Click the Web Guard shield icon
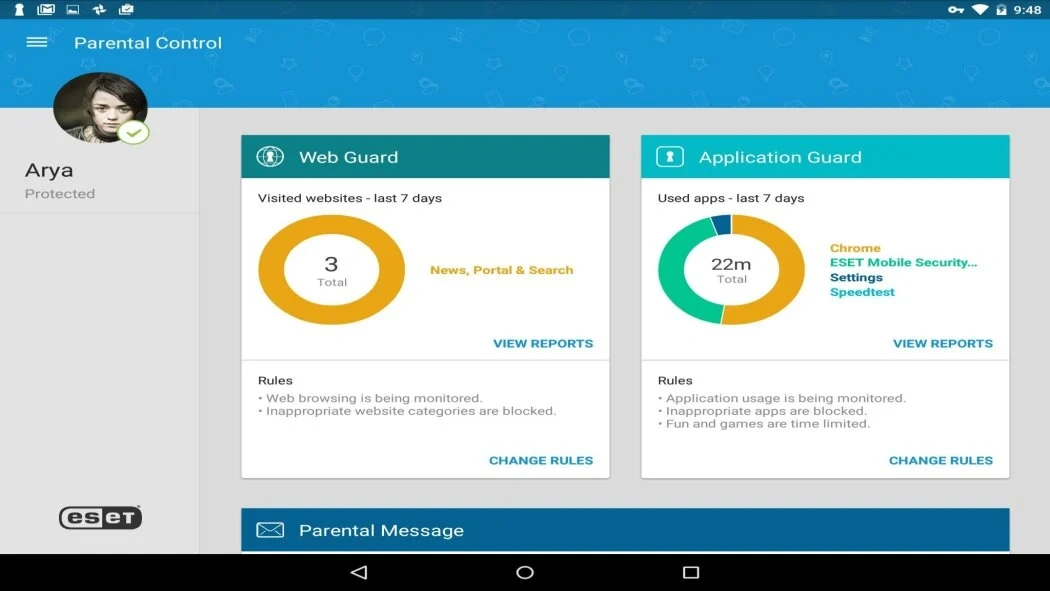The width and height of the screenshot is (1050, 591). tap(270, 156)
